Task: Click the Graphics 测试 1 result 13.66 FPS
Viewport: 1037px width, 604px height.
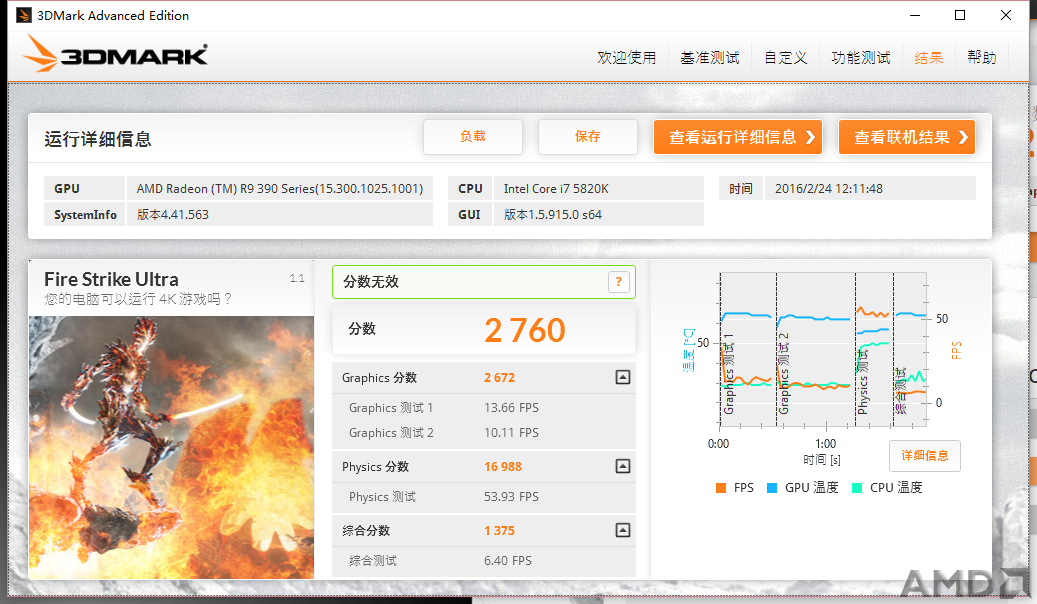Action: click(511, 408)
